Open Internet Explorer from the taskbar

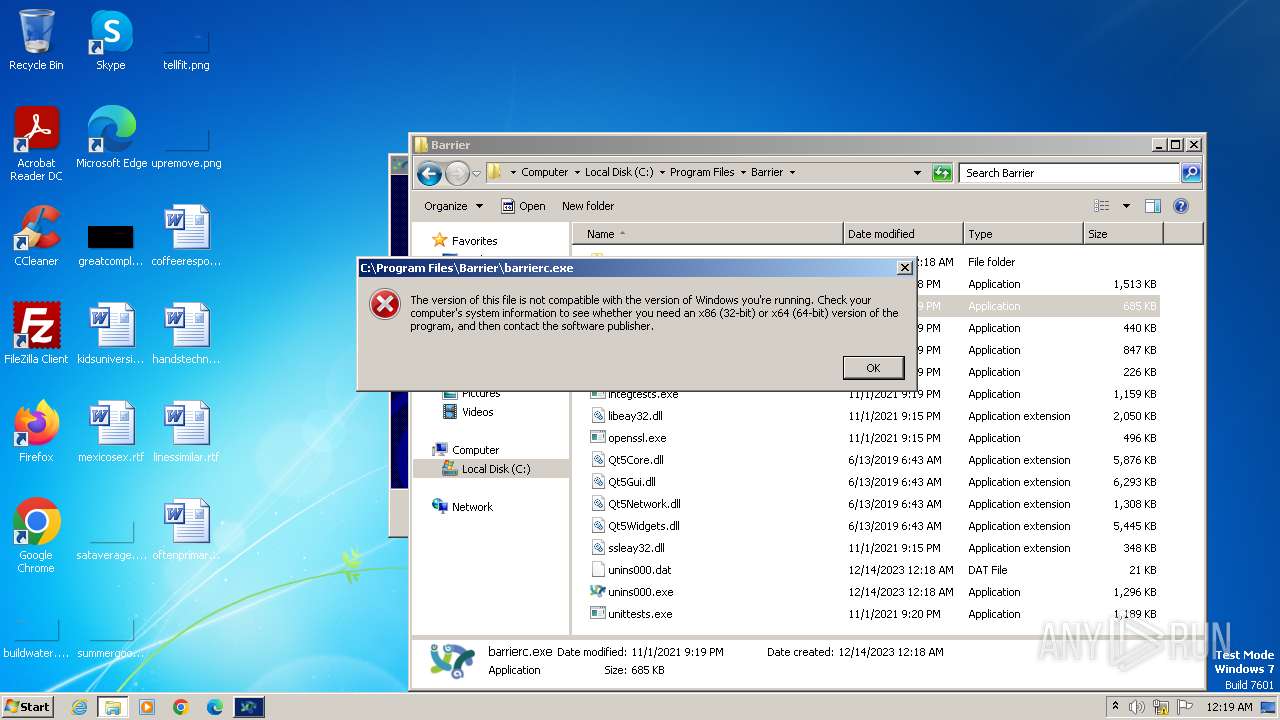click(x=79, y=707)
